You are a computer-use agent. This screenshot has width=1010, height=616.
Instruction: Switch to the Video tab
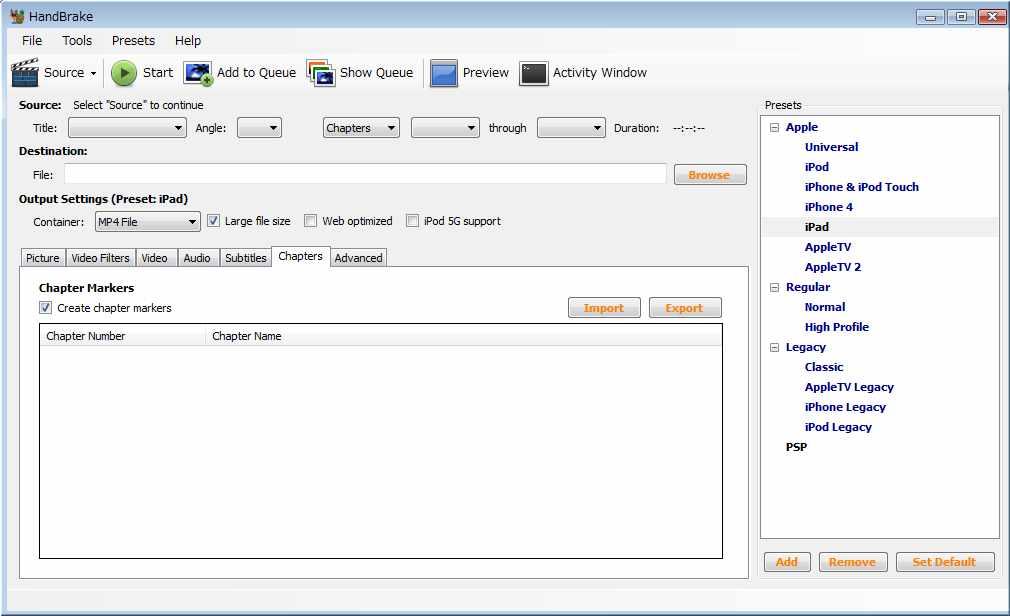[x=155, y=258]
